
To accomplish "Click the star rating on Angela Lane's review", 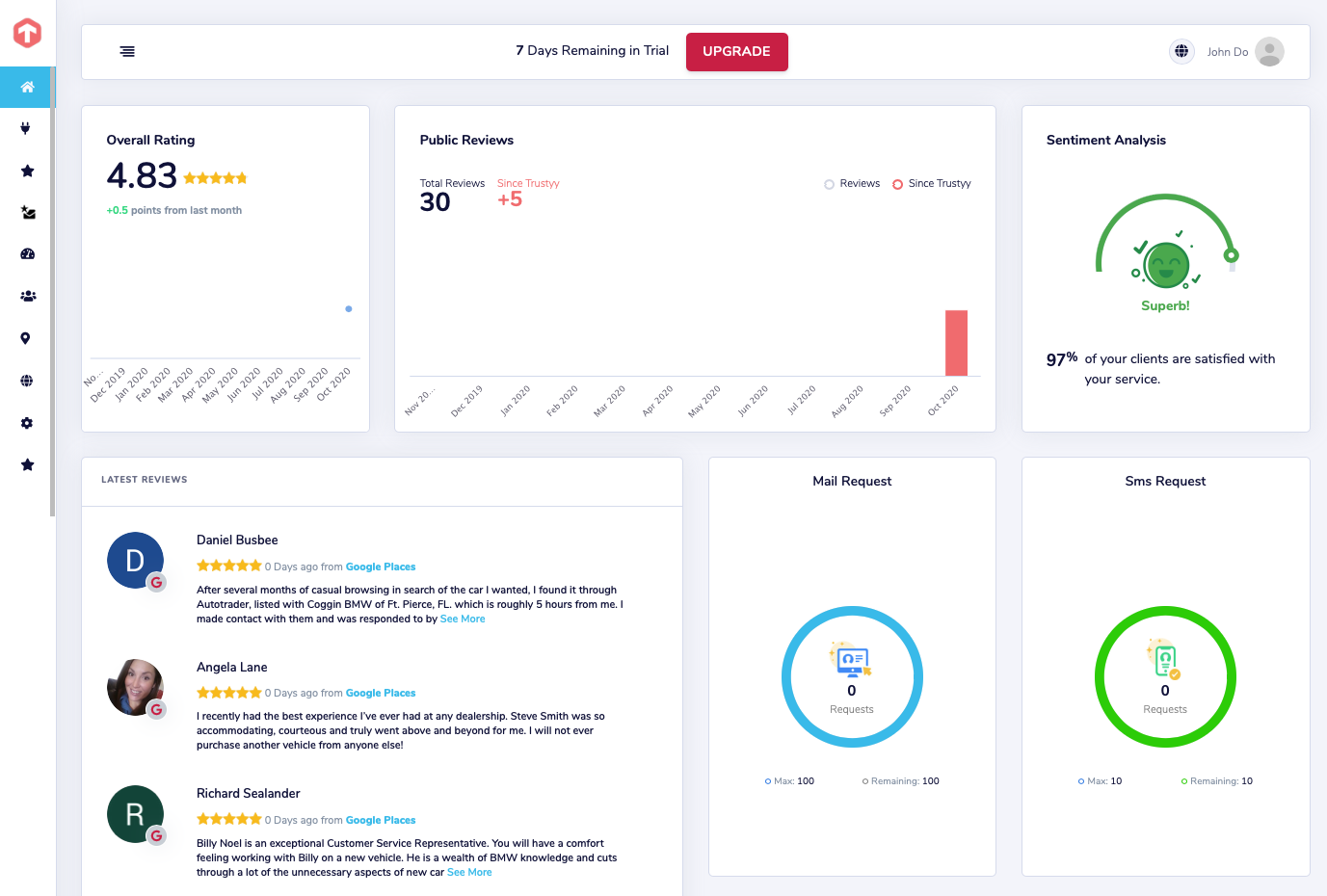I will pos(229,693).
